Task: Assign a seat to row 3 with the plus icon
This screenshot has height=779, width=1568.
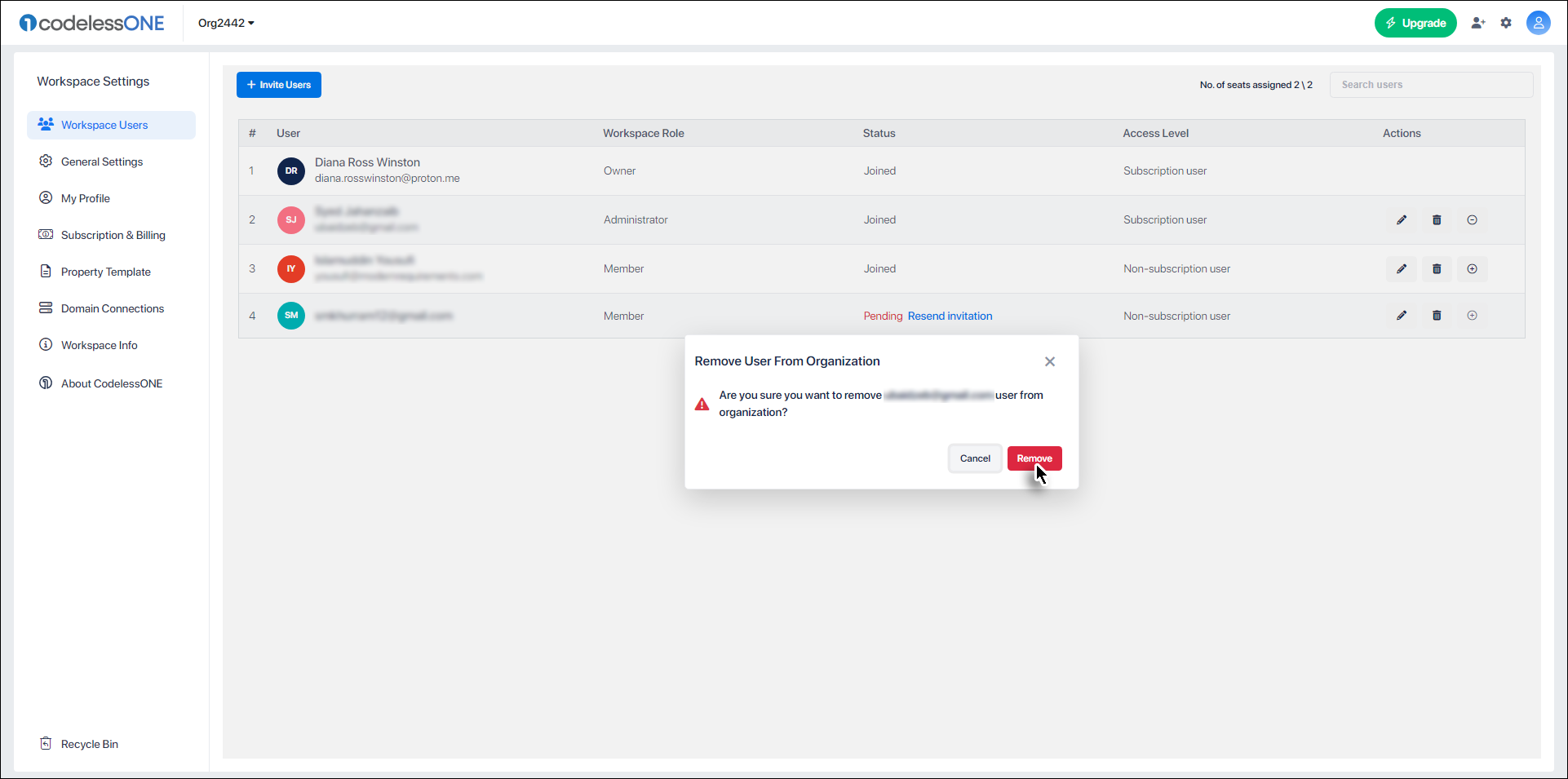Action: 1473,268
